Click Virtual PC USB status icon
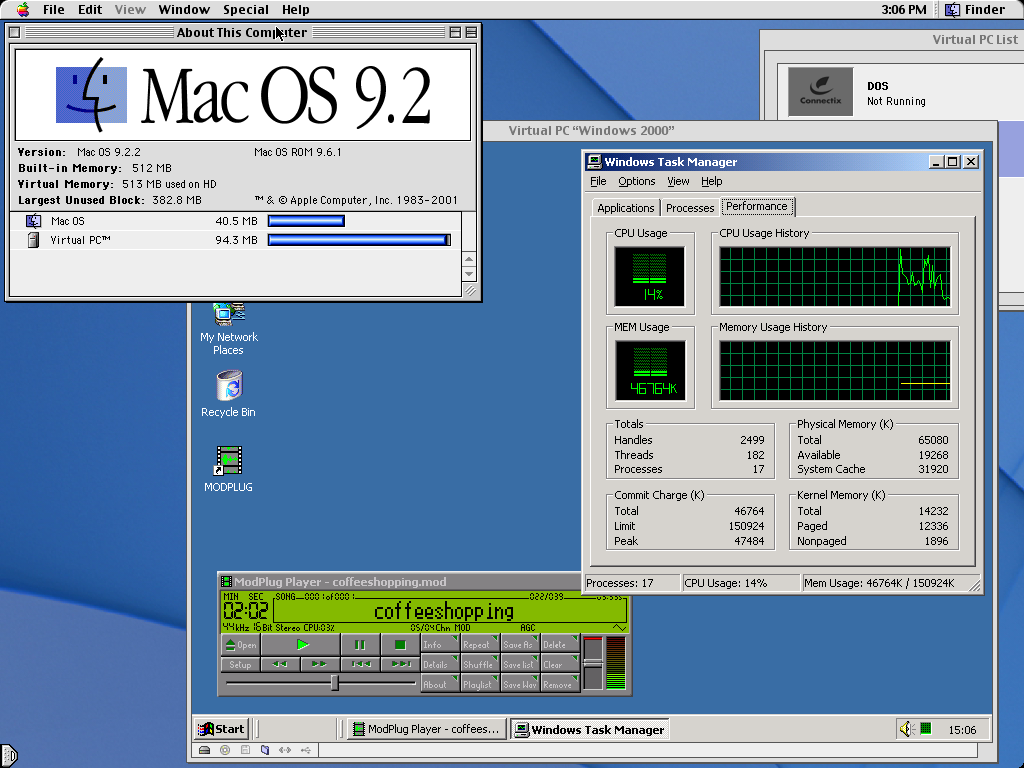Viewport: 1024px width, 768px height. pyautogui.click(x=305, y=750)
